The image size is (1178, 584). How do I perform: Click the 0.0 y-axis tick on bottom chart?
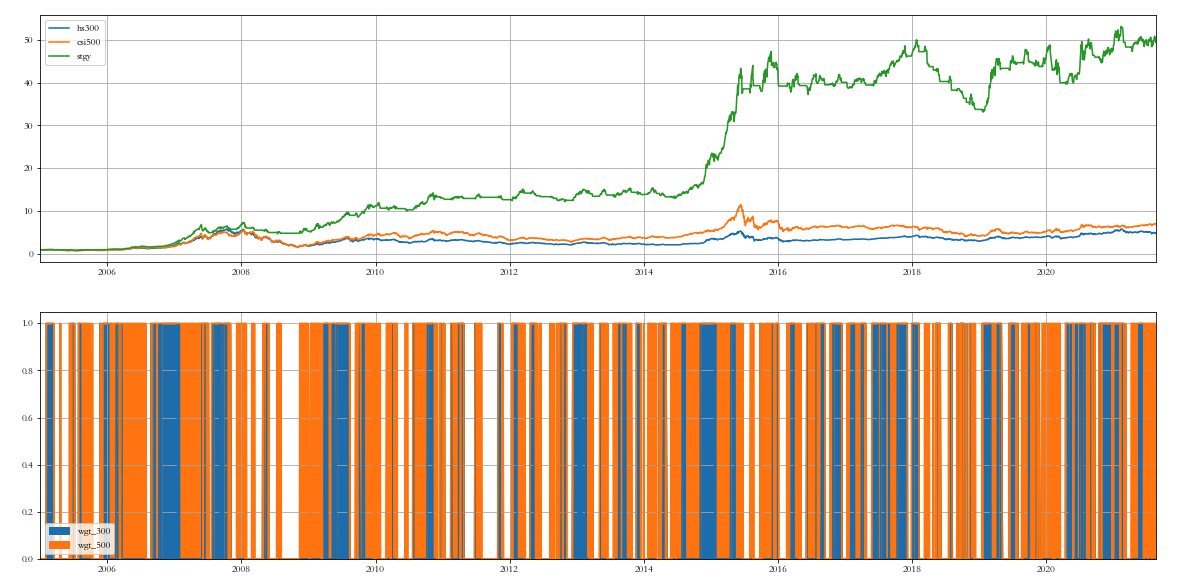pyautogui.click(x=28, y=559)
